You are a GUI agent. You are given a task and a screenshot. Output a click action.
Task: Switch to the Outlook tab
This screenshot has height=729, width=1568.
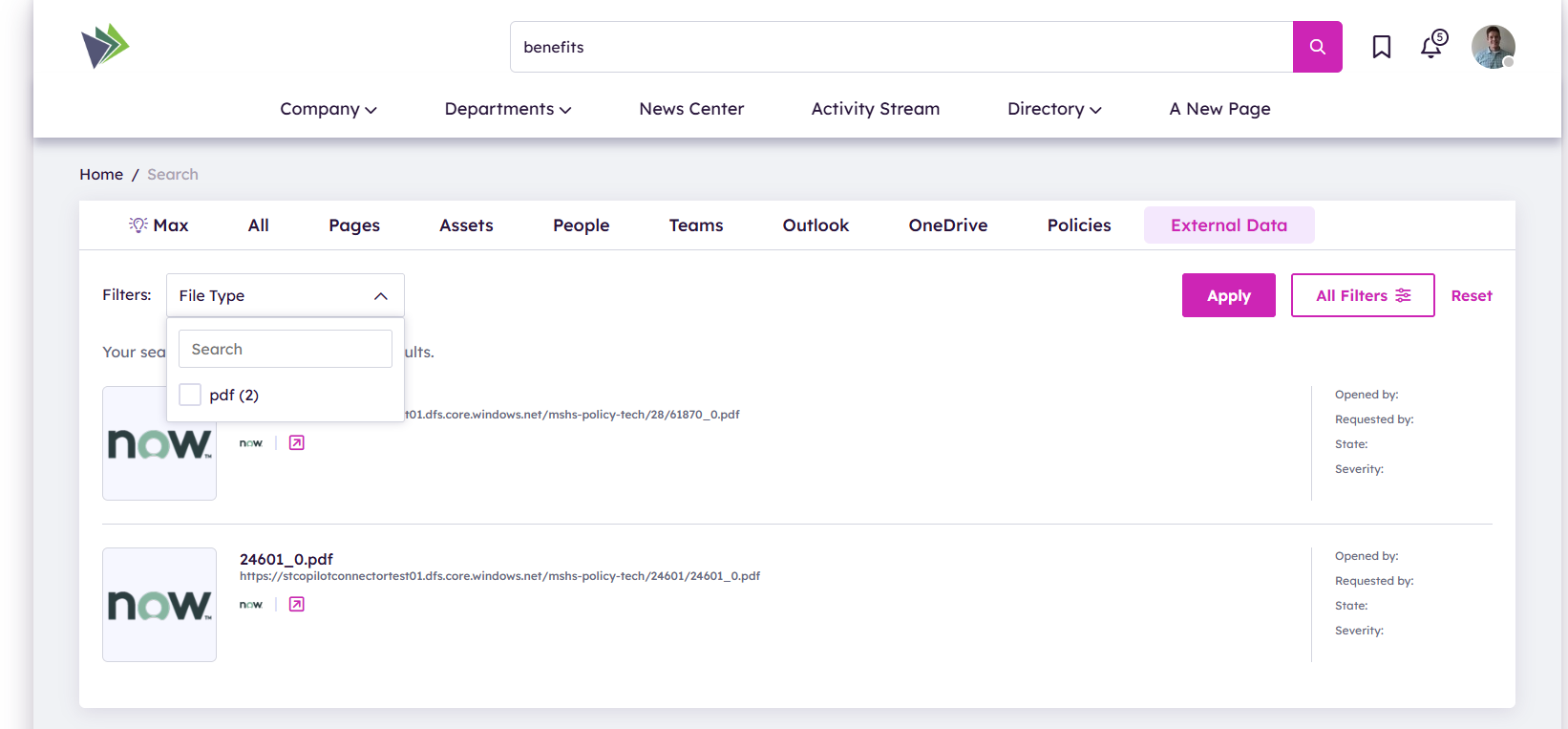(816, 225)
